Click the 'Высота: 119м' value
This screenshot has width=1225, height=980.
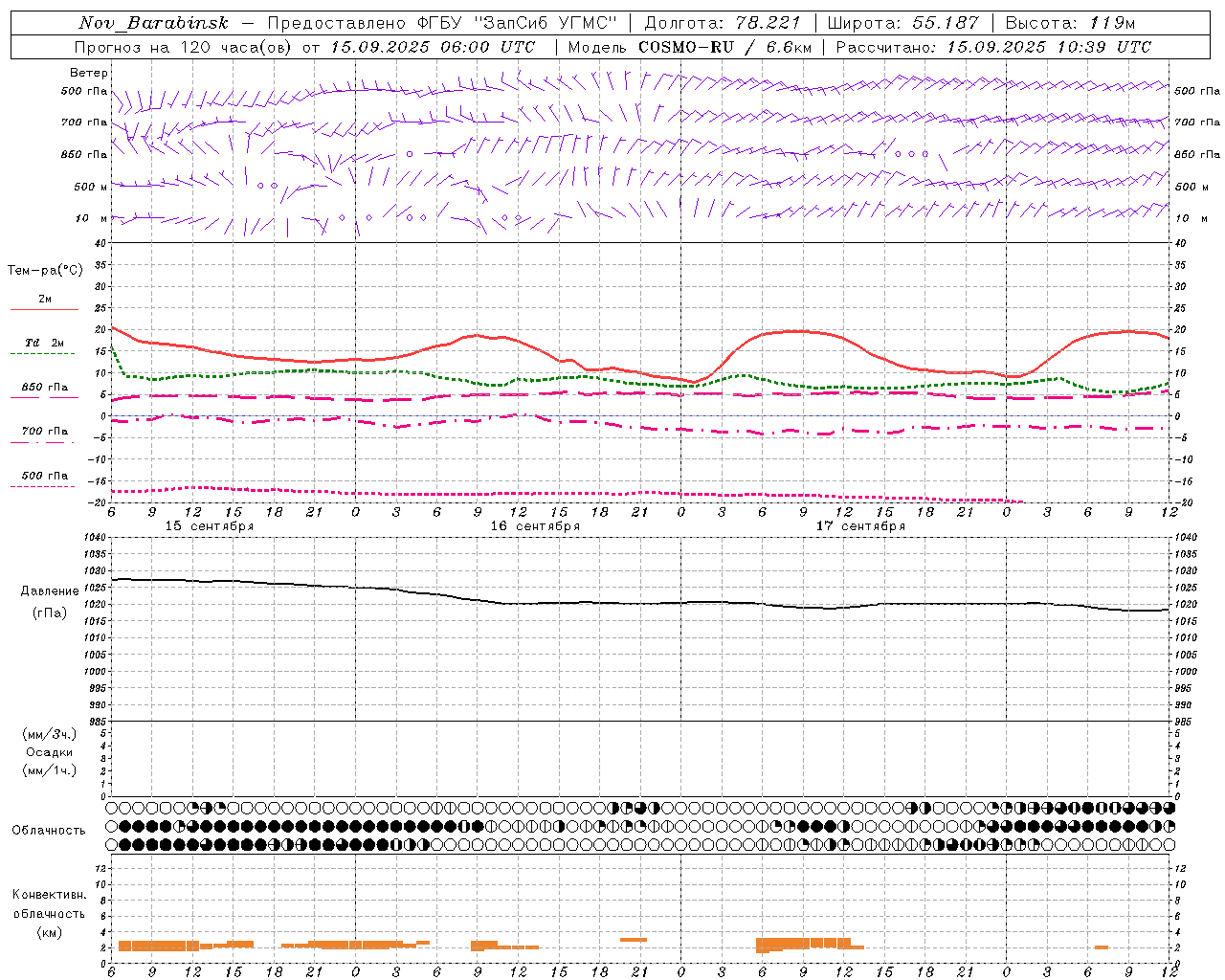[1070, 23]
